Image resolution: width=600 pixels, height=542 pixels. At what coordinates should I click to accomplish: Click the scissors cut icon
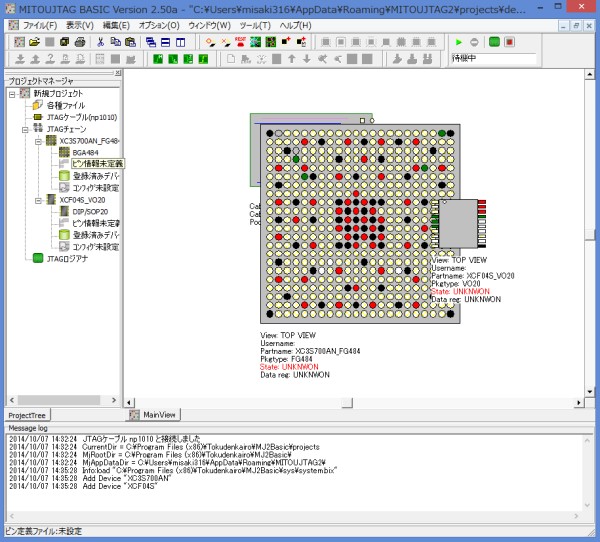point(100,42)
